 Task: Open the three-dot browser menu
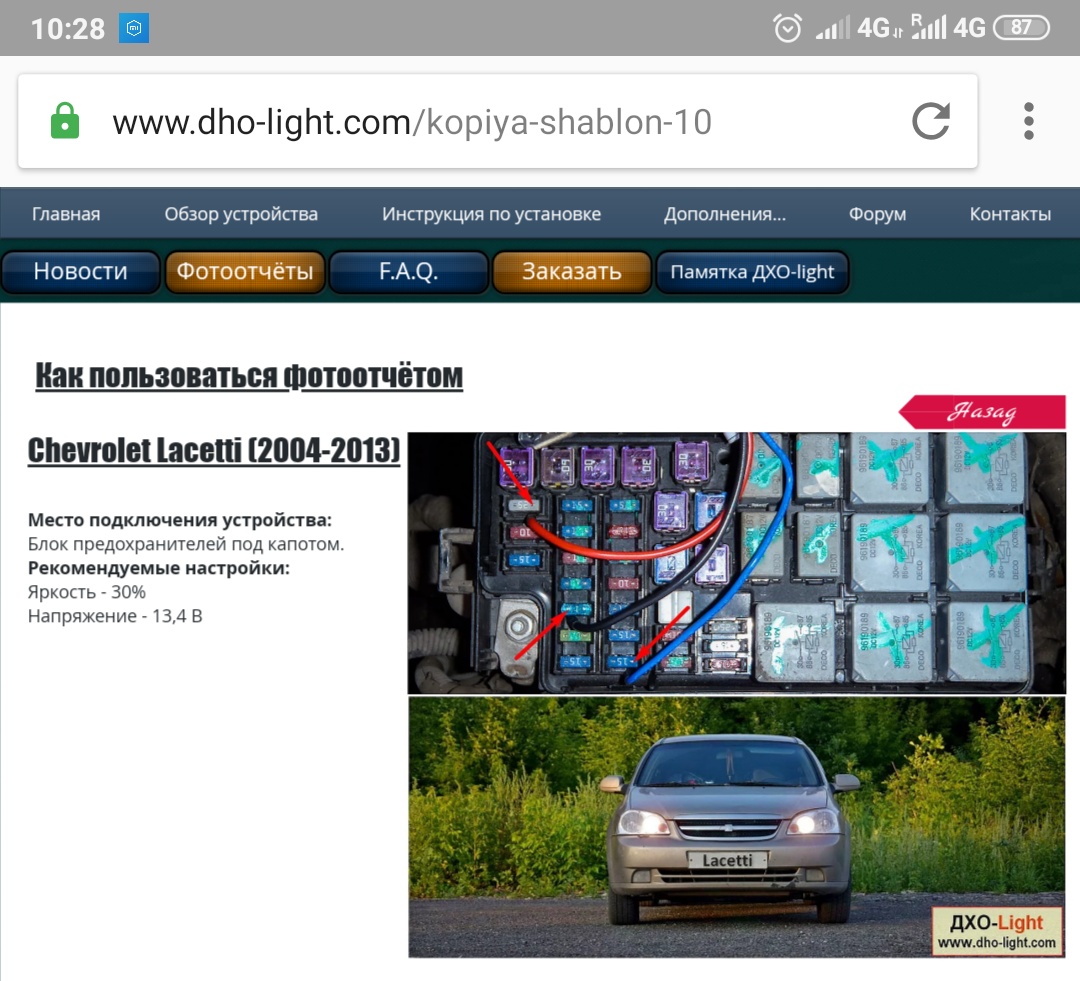pos(1028,122)
